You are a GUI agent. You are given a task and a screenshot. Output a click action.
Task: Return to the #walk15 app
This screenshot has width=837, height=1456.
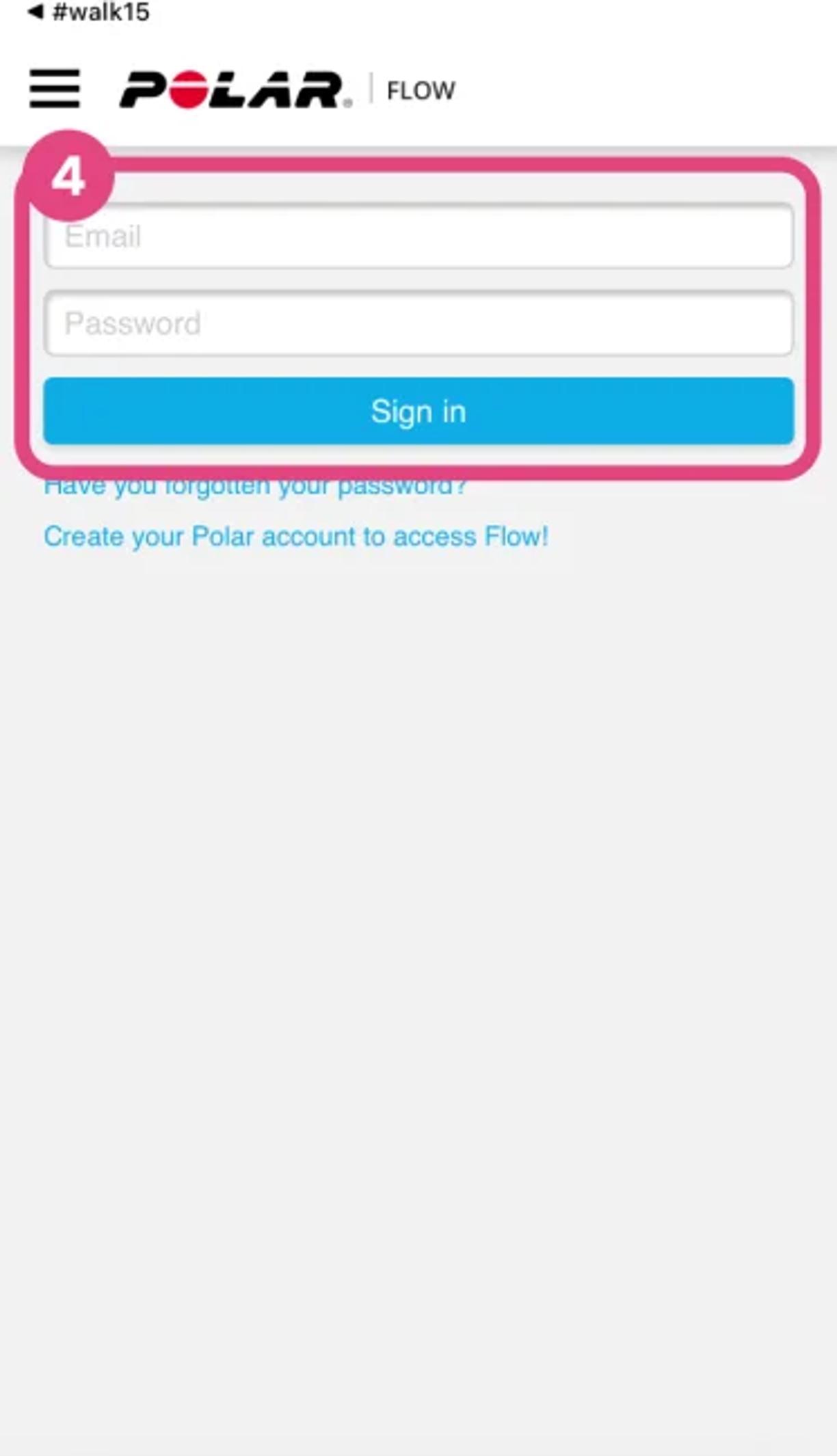pos(88,11)
